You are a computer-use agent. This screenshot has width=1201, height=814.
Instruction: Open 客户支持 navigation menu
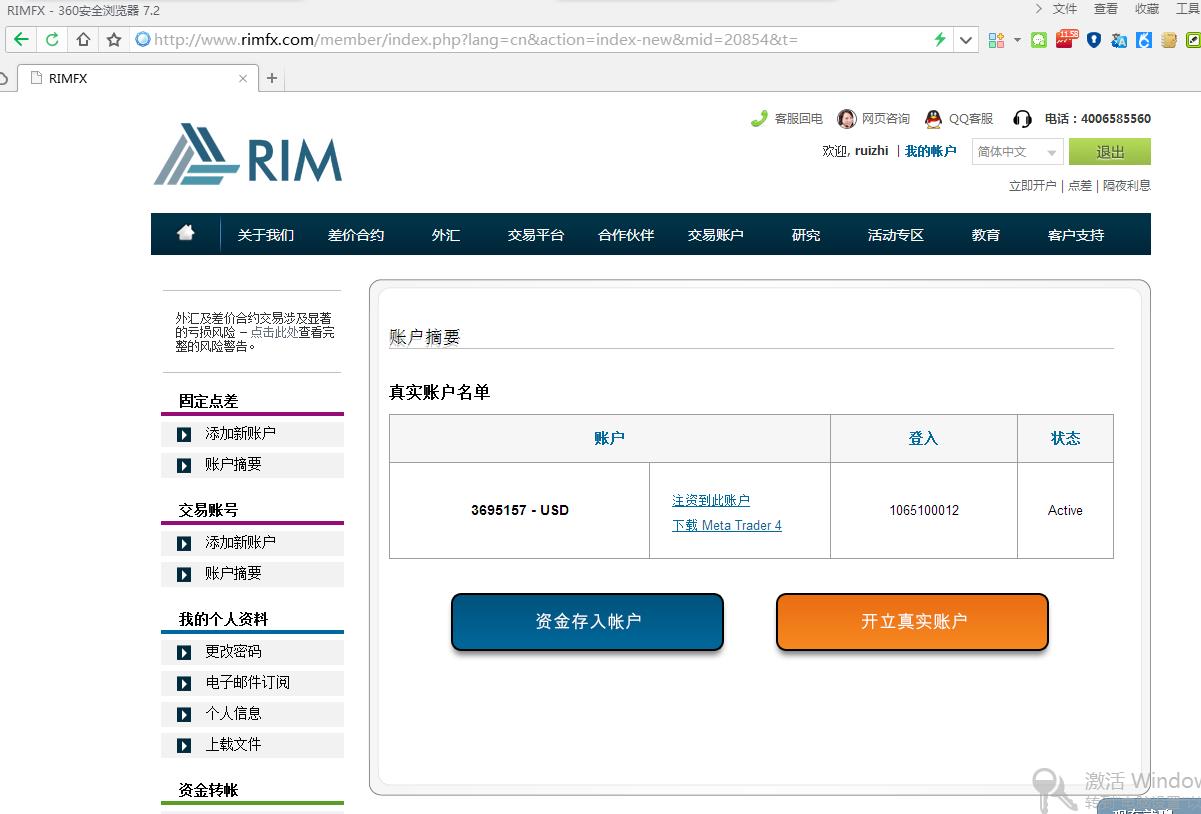1076,235
